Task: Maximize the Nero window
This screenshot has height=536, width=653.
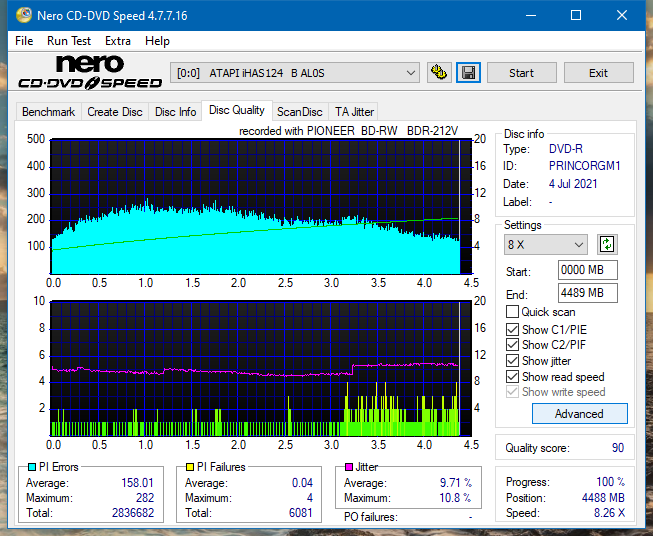Action: (x=576, y=15)
